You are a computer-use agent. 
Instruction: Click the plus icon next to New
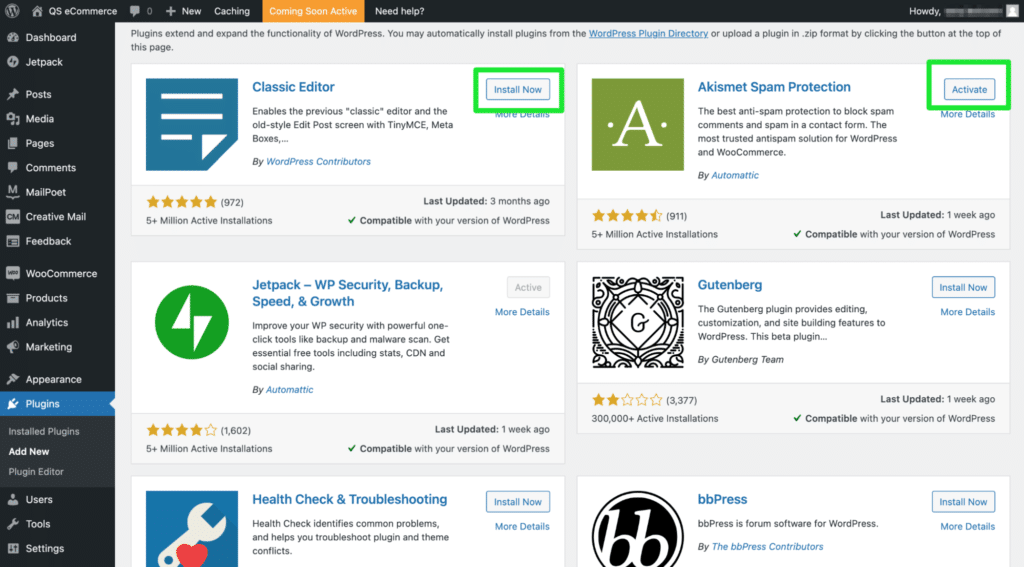[x=170, y=11]
